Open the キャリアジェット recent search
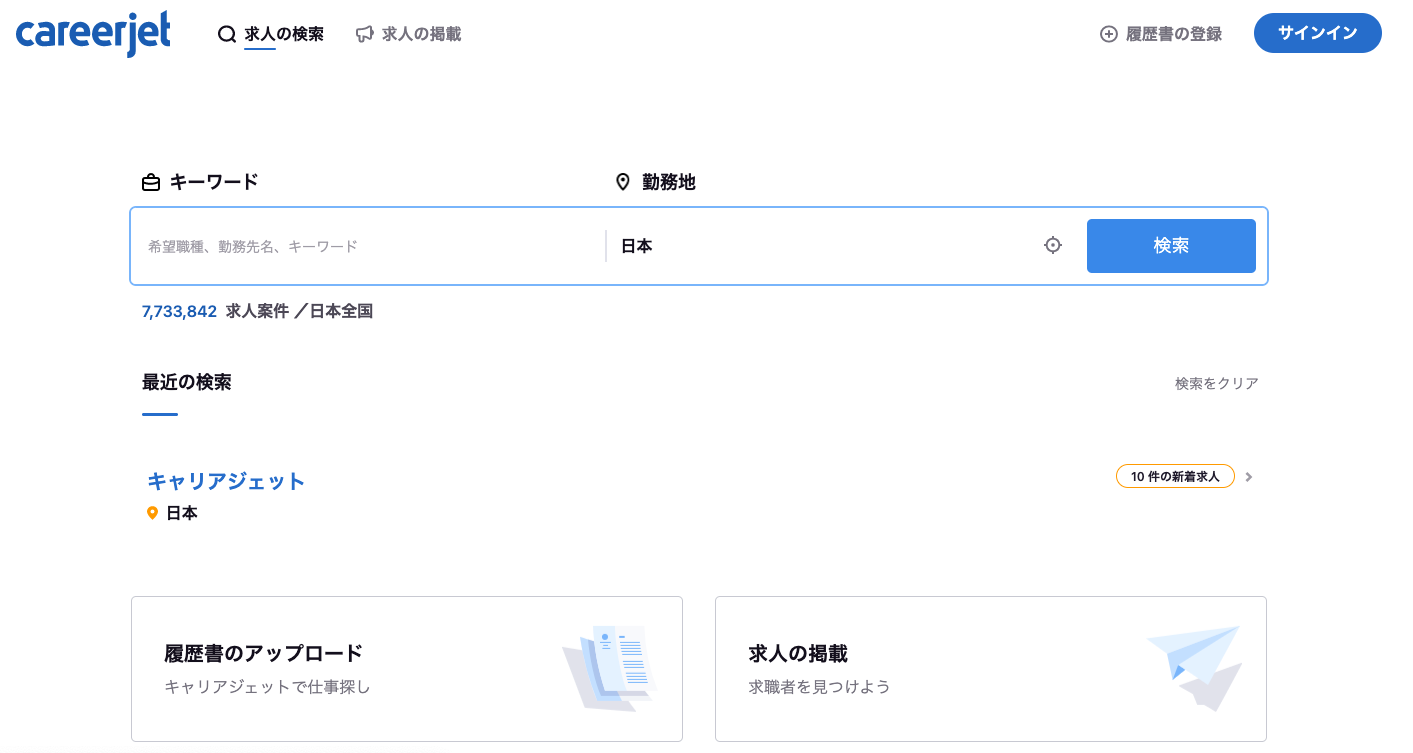1413x753 pixels. coord(226,481)
